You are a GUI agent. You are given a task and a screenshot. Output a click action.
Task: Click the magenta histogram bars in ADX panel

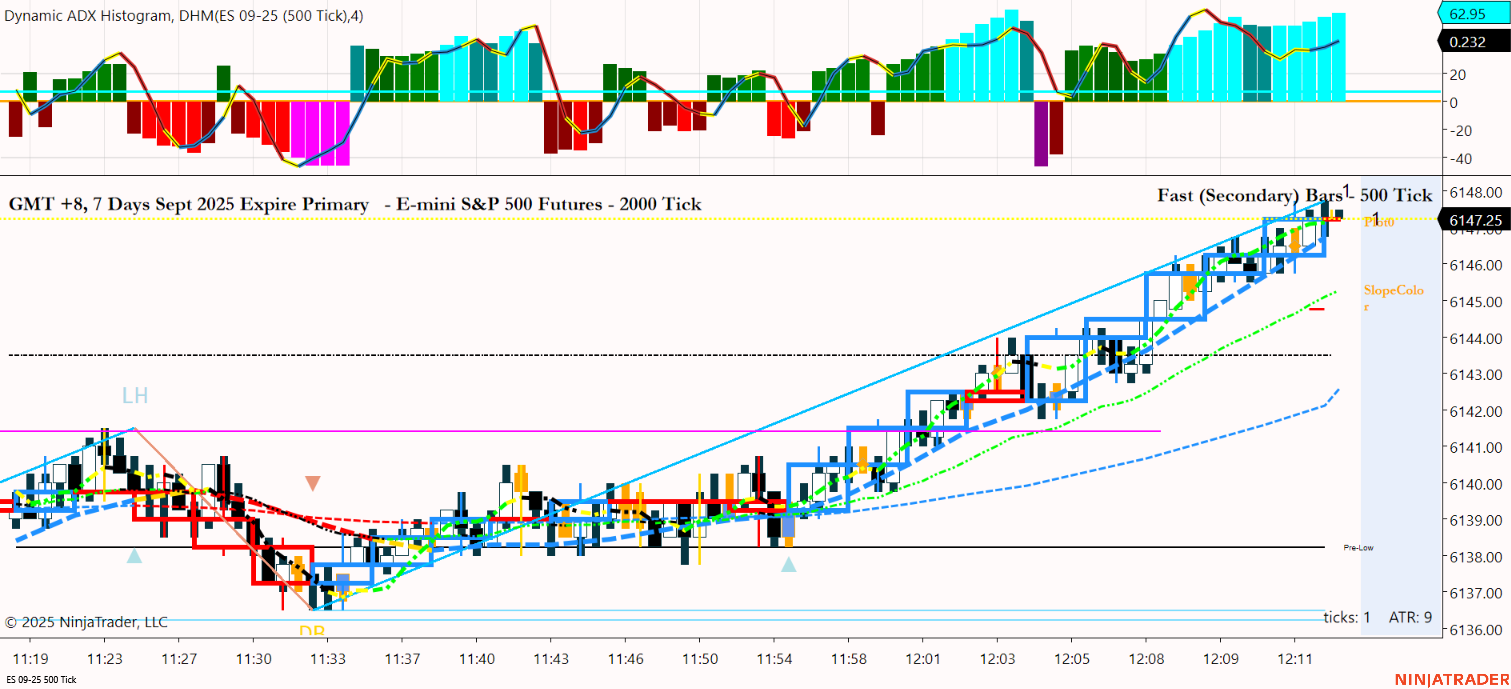click(x=318, y=132)
